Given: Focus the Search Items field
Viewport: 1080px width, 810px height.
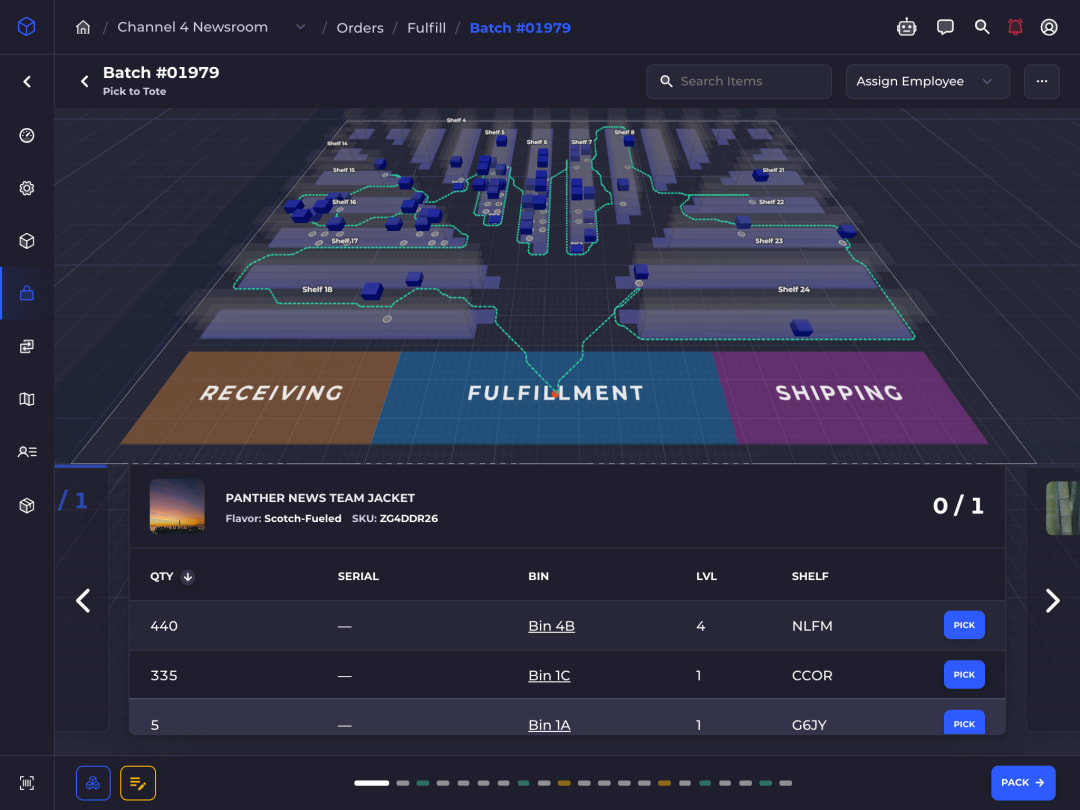Looking at the screenshot, I should click(738, 81).
